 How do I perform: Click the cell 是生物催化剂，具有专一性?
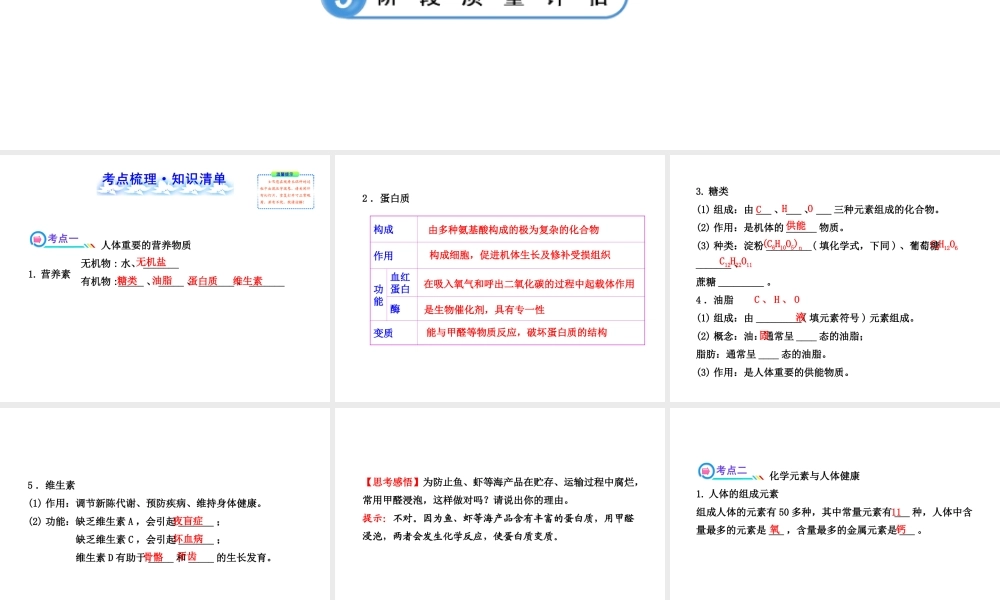coord(531,309)
